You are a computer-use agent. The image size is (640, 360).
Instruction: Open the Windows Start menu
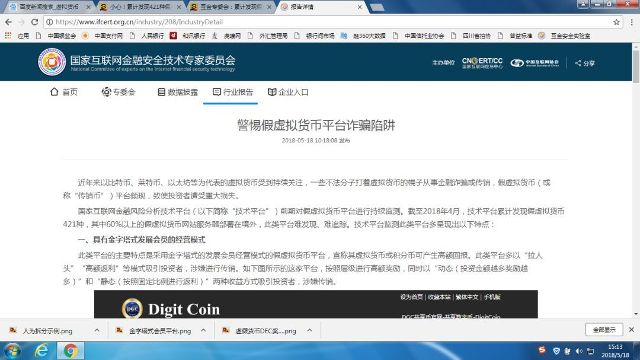pyautogui.click(x=12, y=351)
